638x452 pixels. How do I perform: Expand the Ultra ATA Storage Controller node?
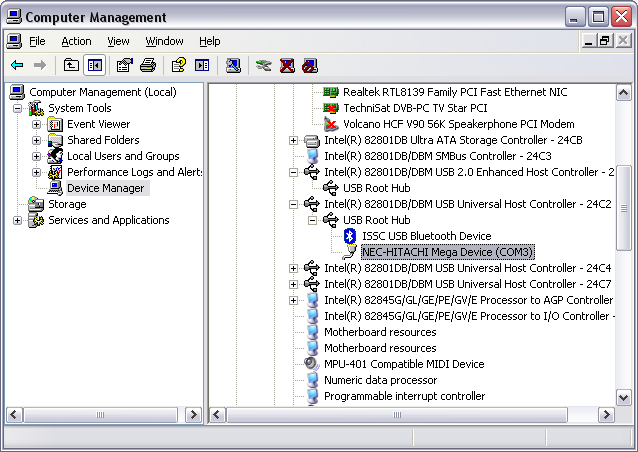293,140
